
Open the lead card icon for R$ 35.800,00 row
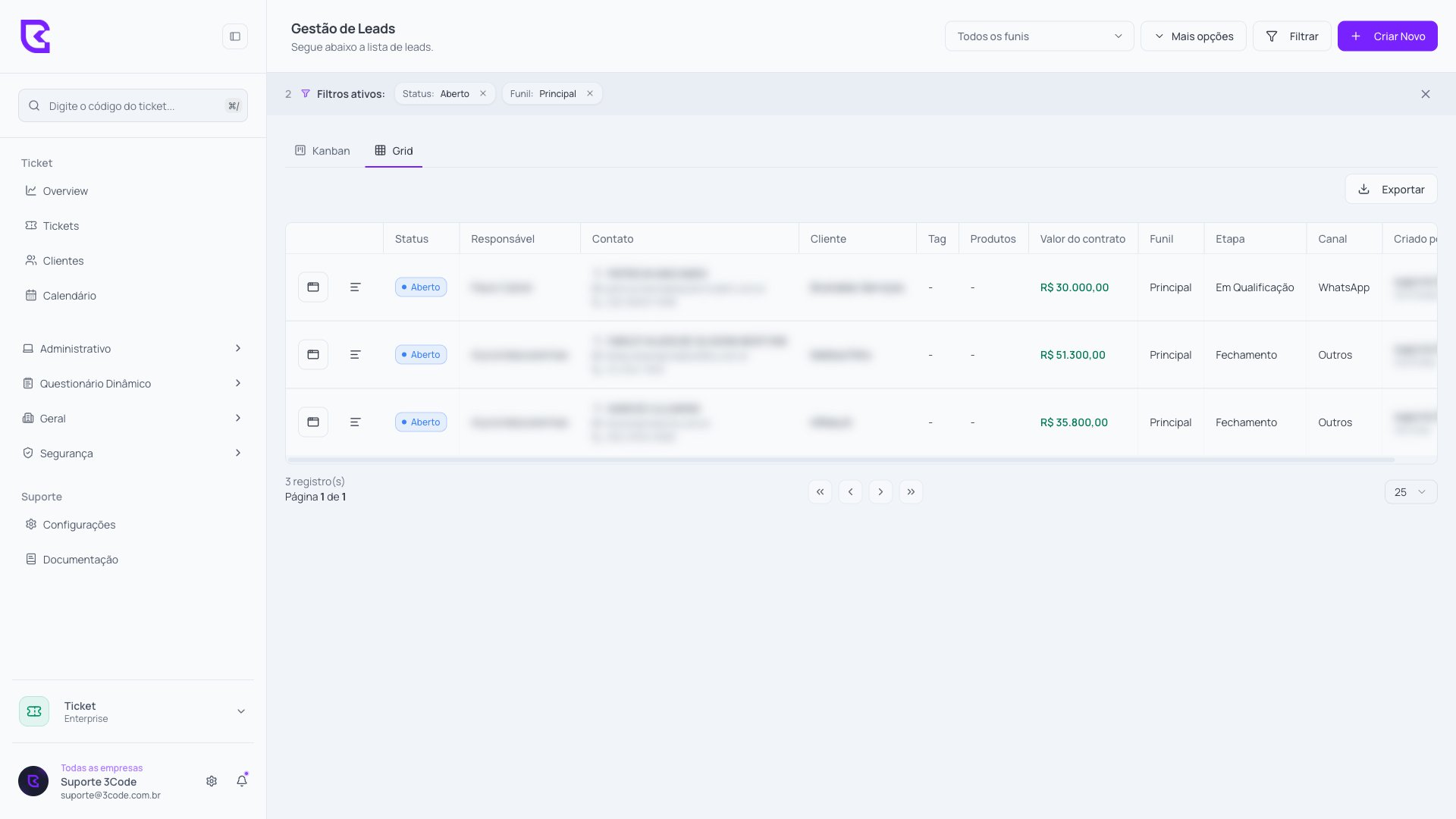(313, 422)
